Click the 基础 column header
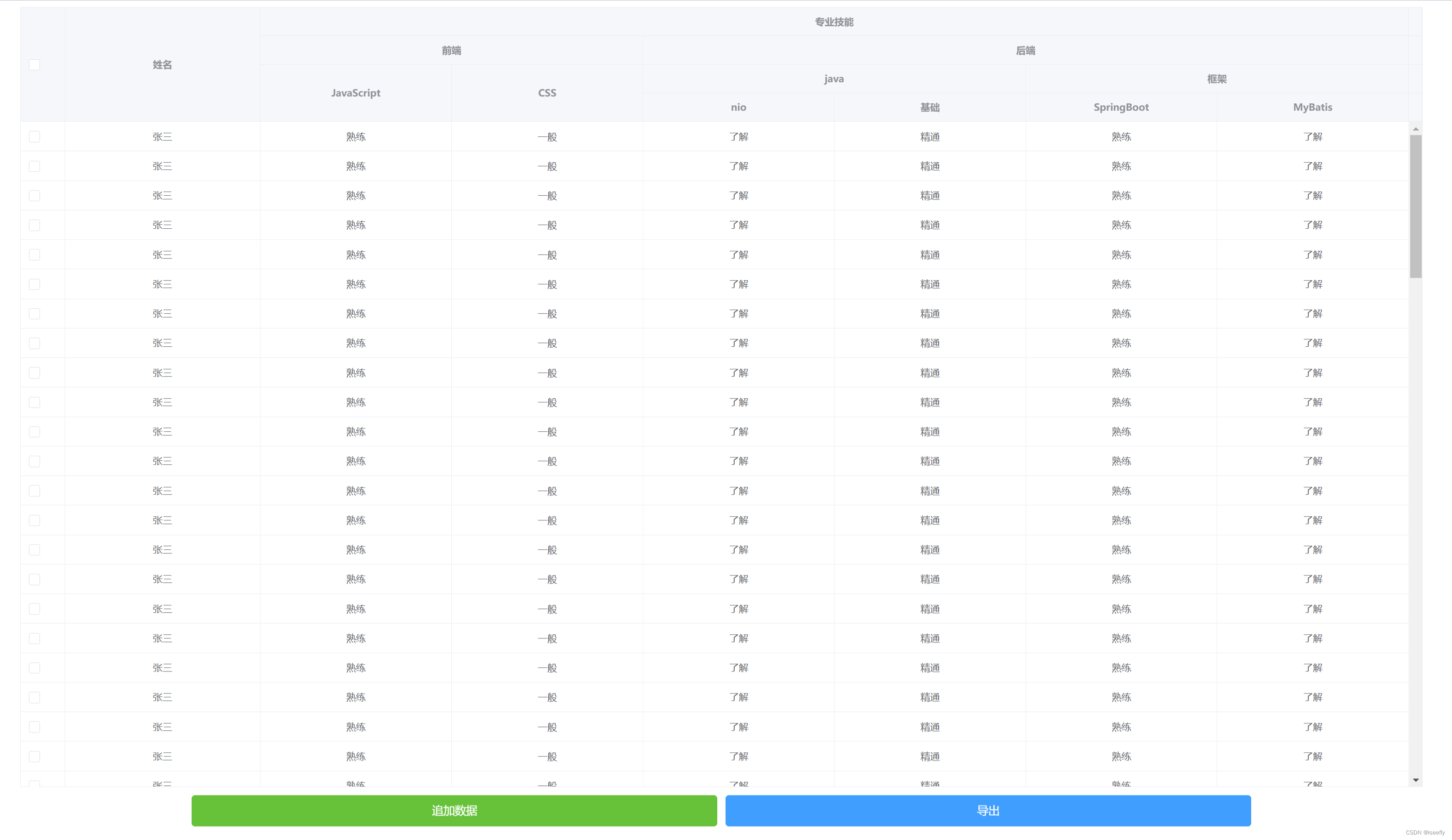The height and width of the screenshot is (840, 1452). (930, 107)
